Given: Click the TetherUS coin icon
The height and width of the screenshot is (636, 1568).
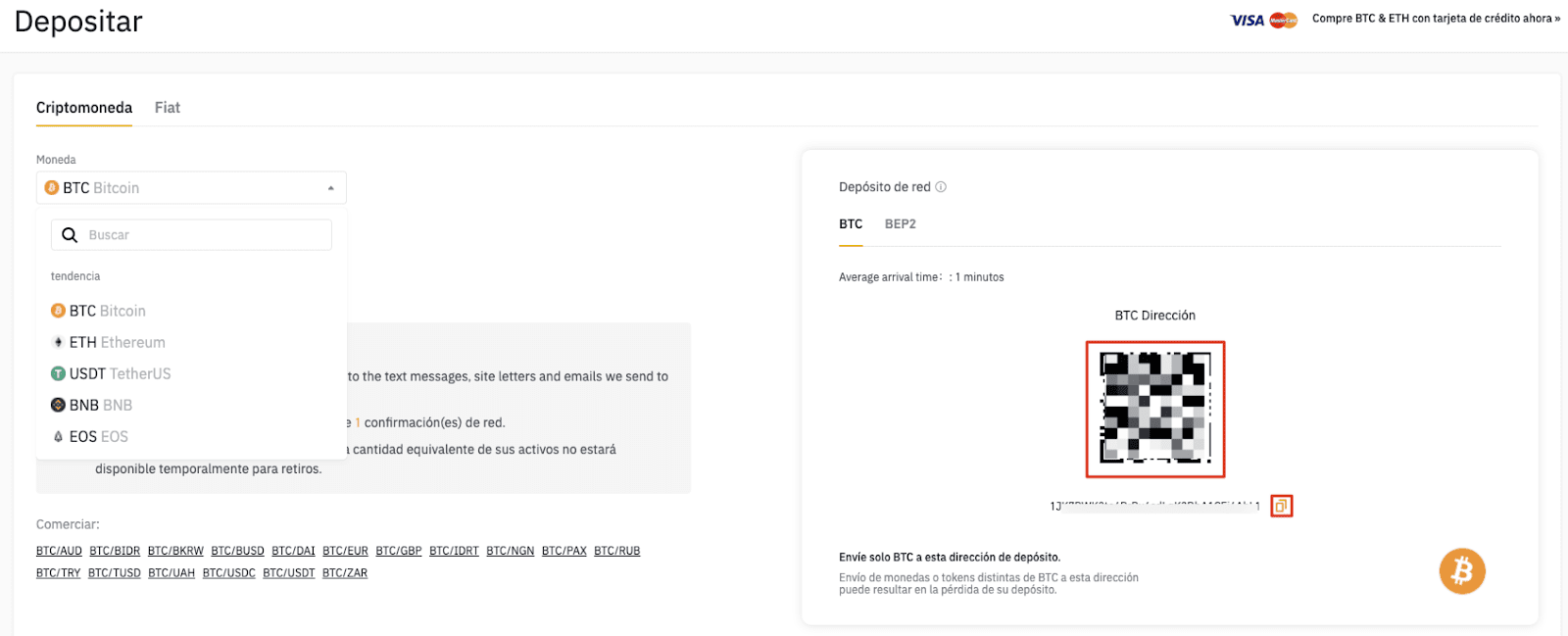Looking at the screenshot, I should click(x=58, y=373).
